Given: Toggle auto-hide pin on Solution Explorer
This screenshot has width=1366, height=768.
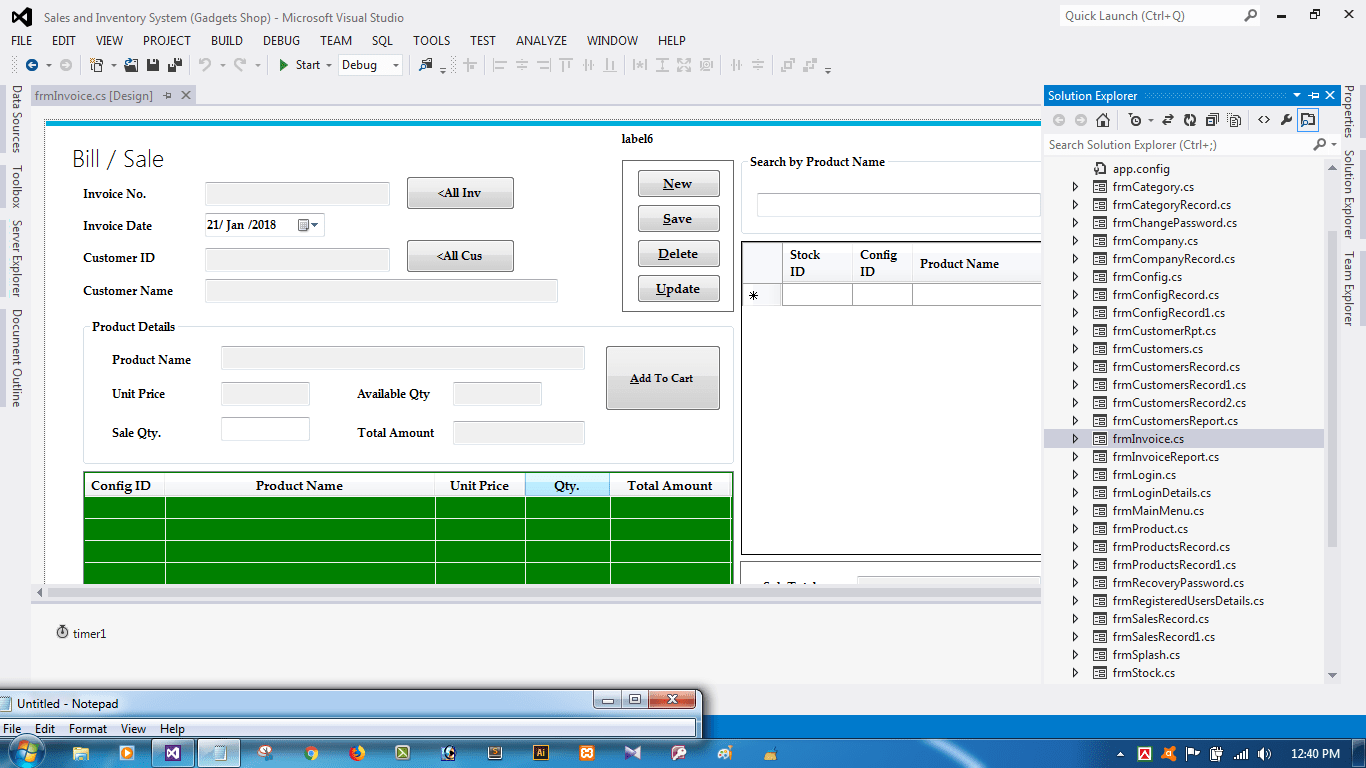Looking at the screenshot, I should [x=1313, y=96].
